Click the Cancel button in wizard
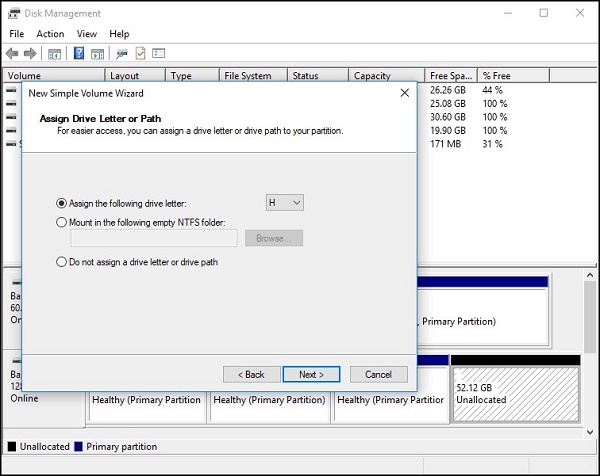 pos(378,374)
